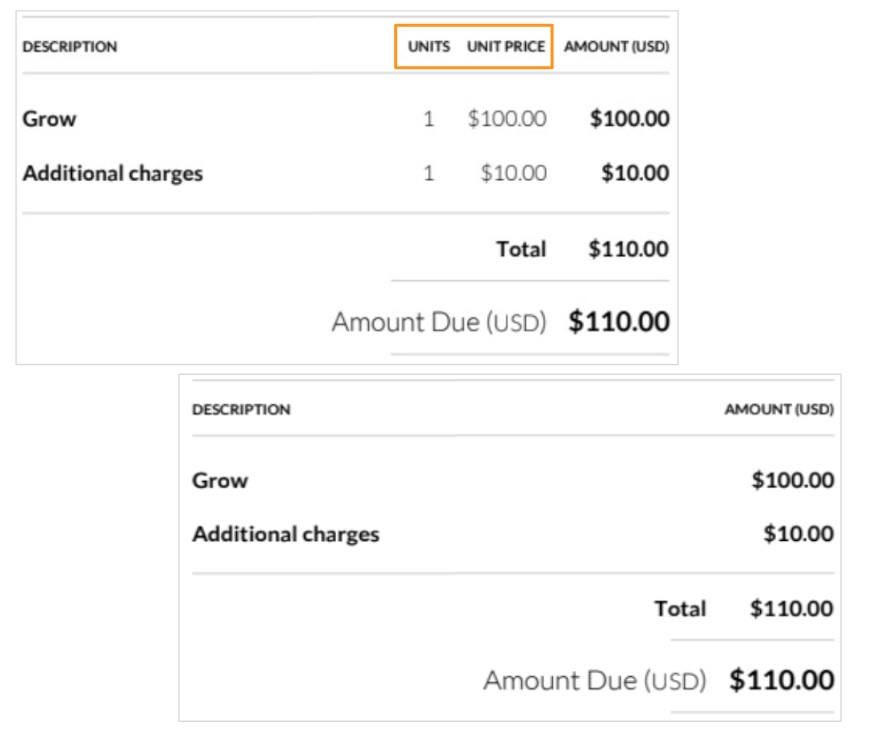Select Amount Due (USD) label in lower invoice
The image size is (896, 749).
[595, 681]
